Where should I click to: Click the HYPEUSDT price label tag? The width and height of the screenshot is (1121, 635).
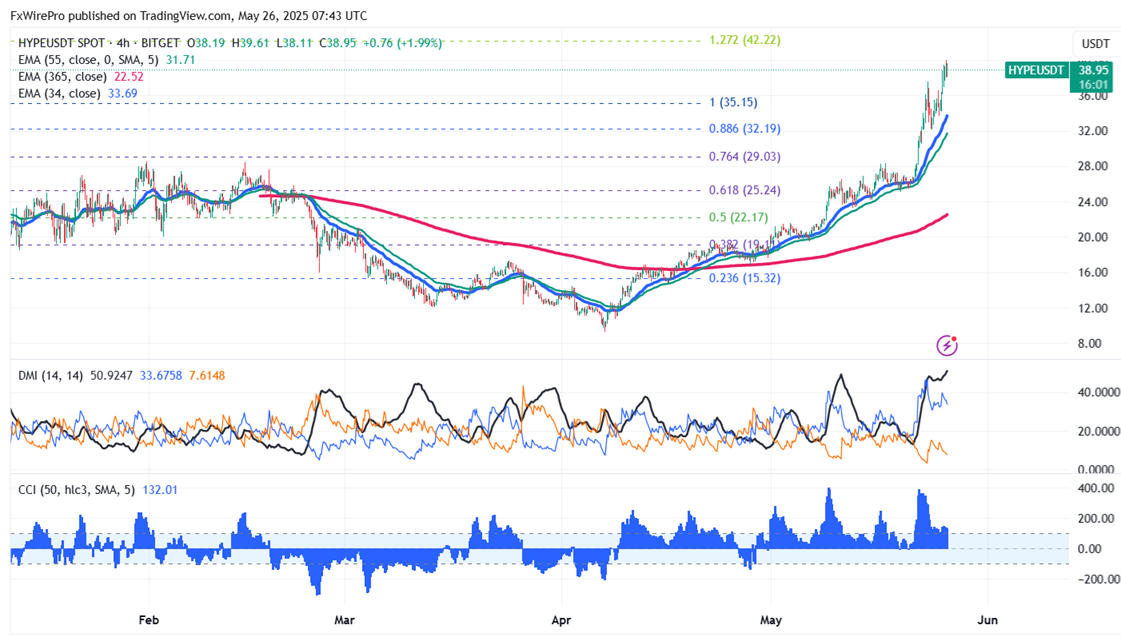click(1037, 70)
